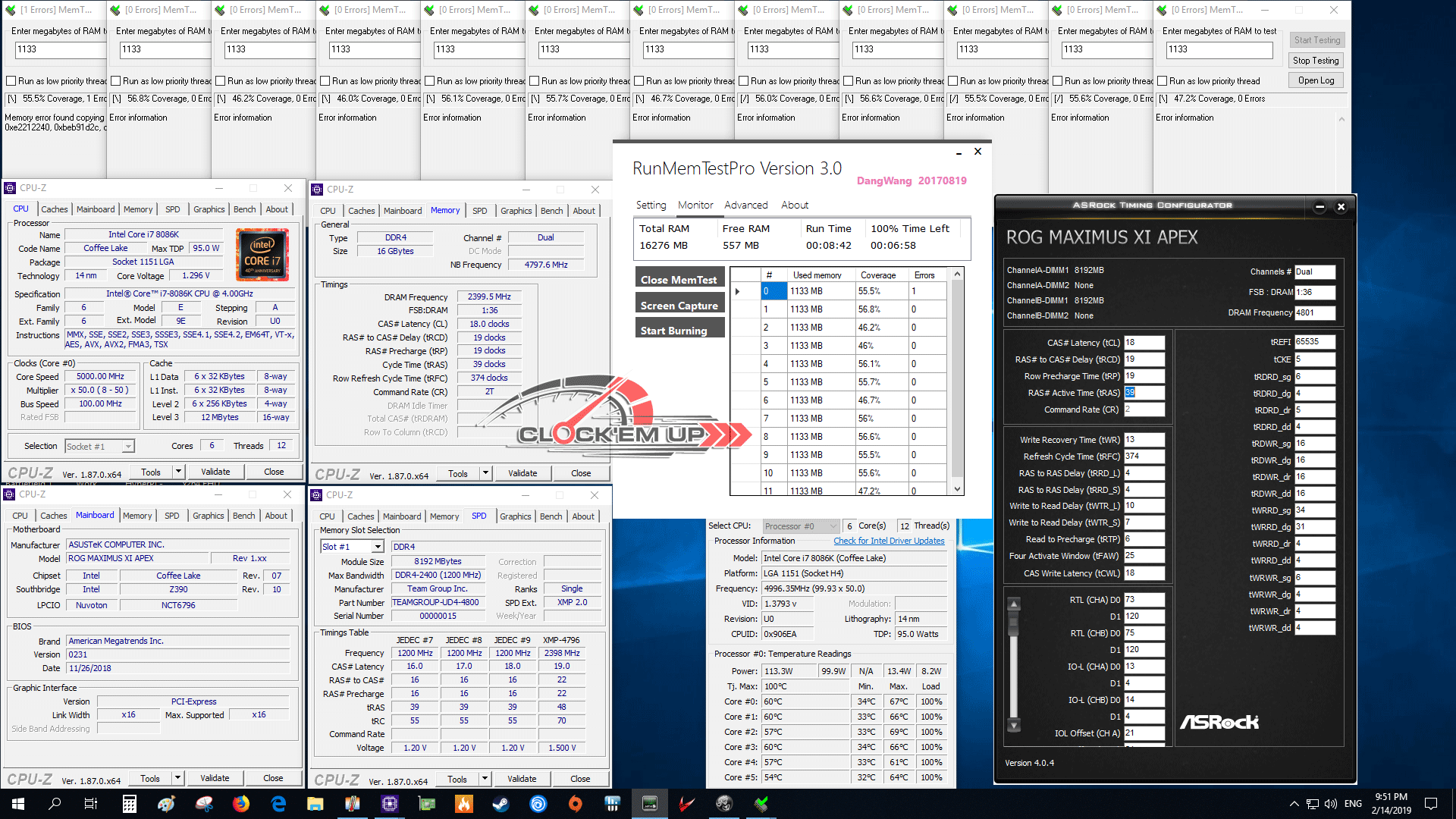
Task: Open File Explorer from the taskbar
Action: tap(315, 804)
